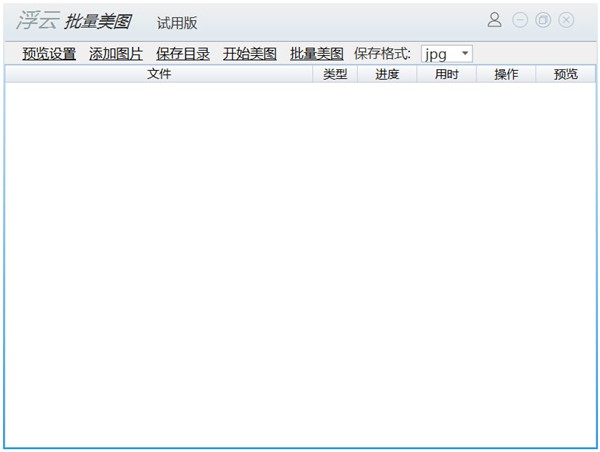Click the 类型 column header
The image size is (600, 452).
[335, 74]
